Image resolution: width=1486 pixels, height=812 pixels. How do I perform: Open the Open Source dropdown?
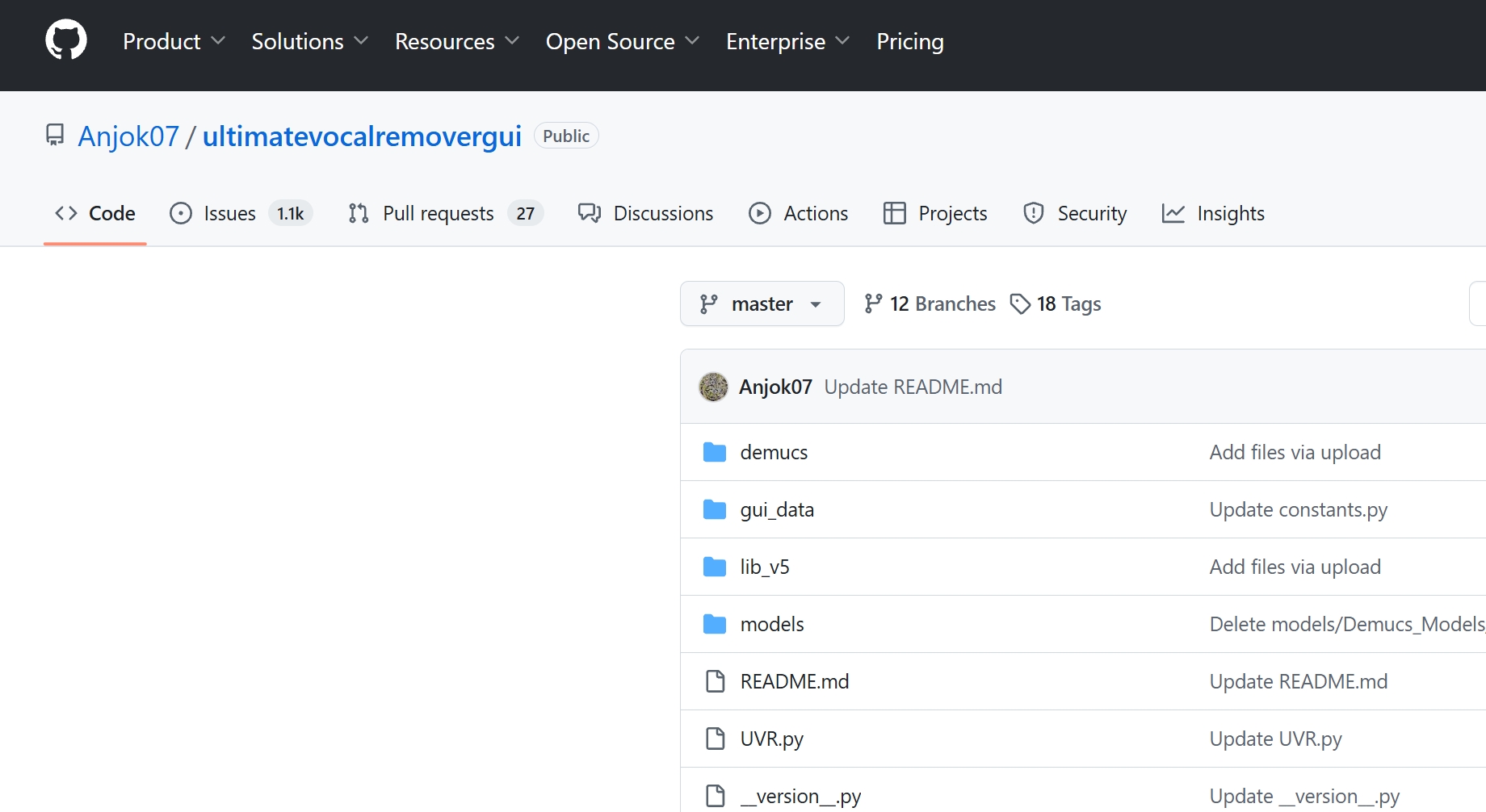click(622, 42)
